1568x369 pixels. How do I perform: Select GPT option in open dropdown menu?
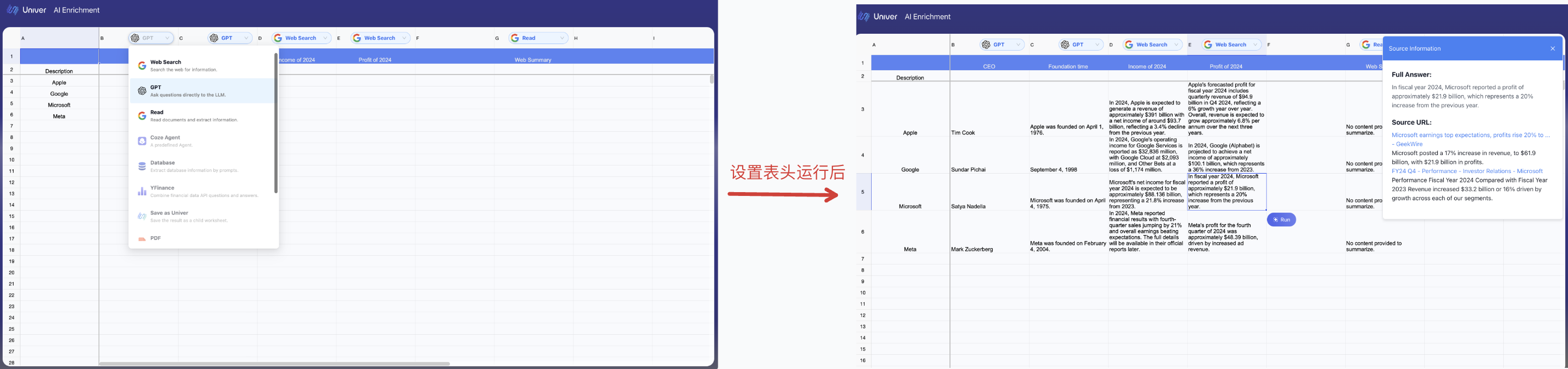click(x=202, y=91)
